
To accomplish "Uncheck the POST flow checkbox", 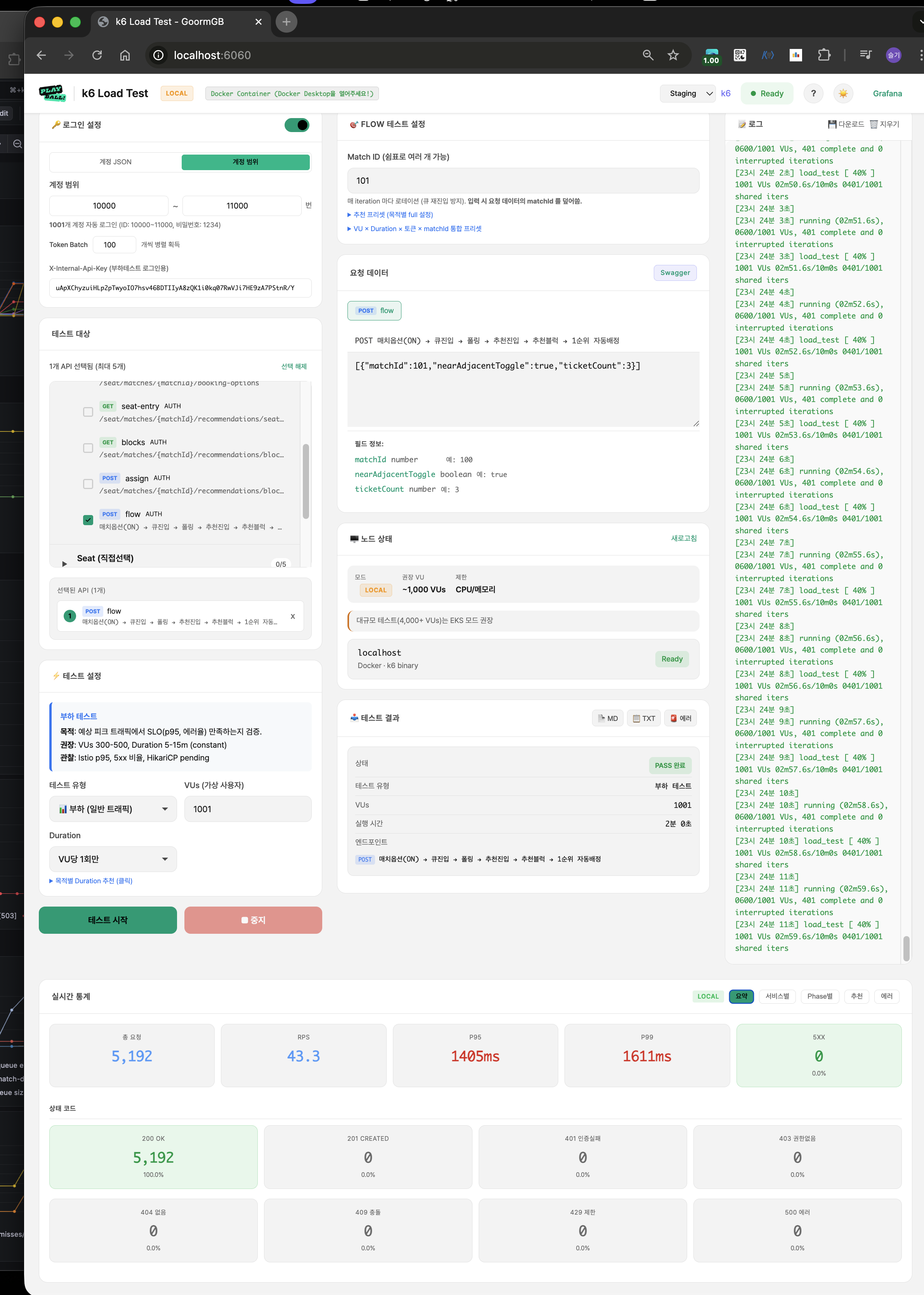I will (88, 520).
